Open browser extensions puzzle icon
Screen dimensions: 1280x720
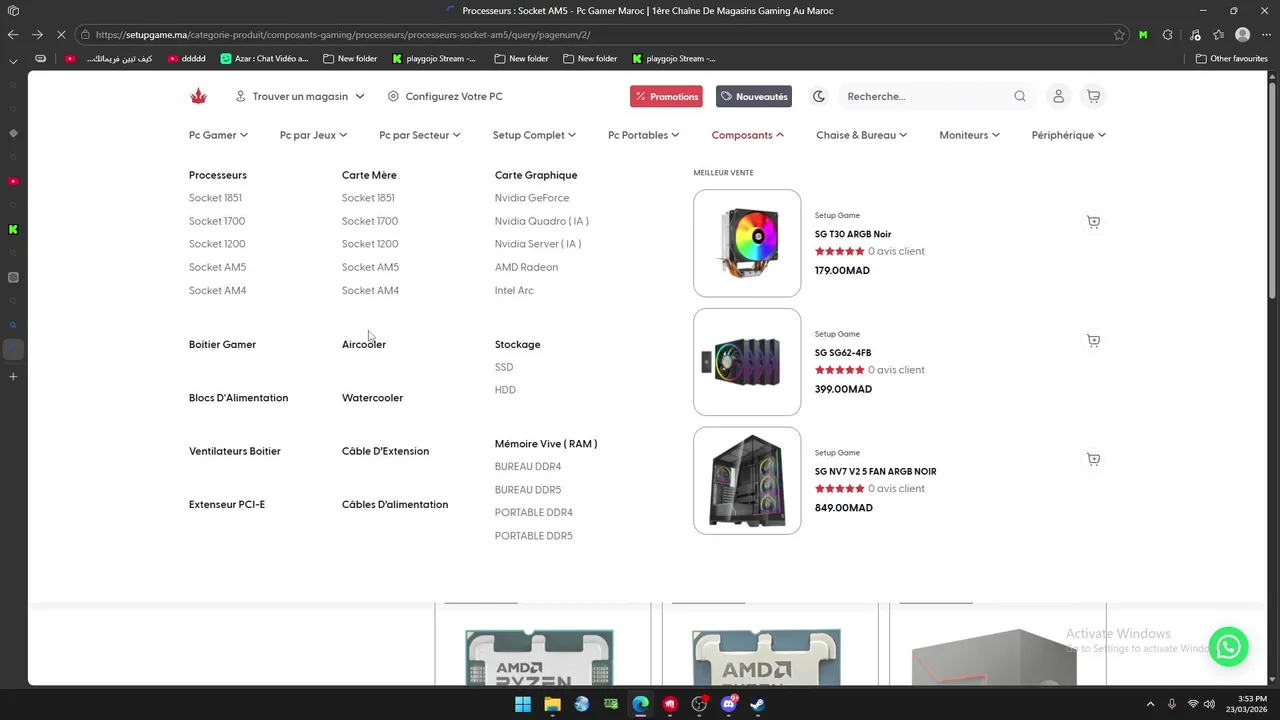point(1167,34)
